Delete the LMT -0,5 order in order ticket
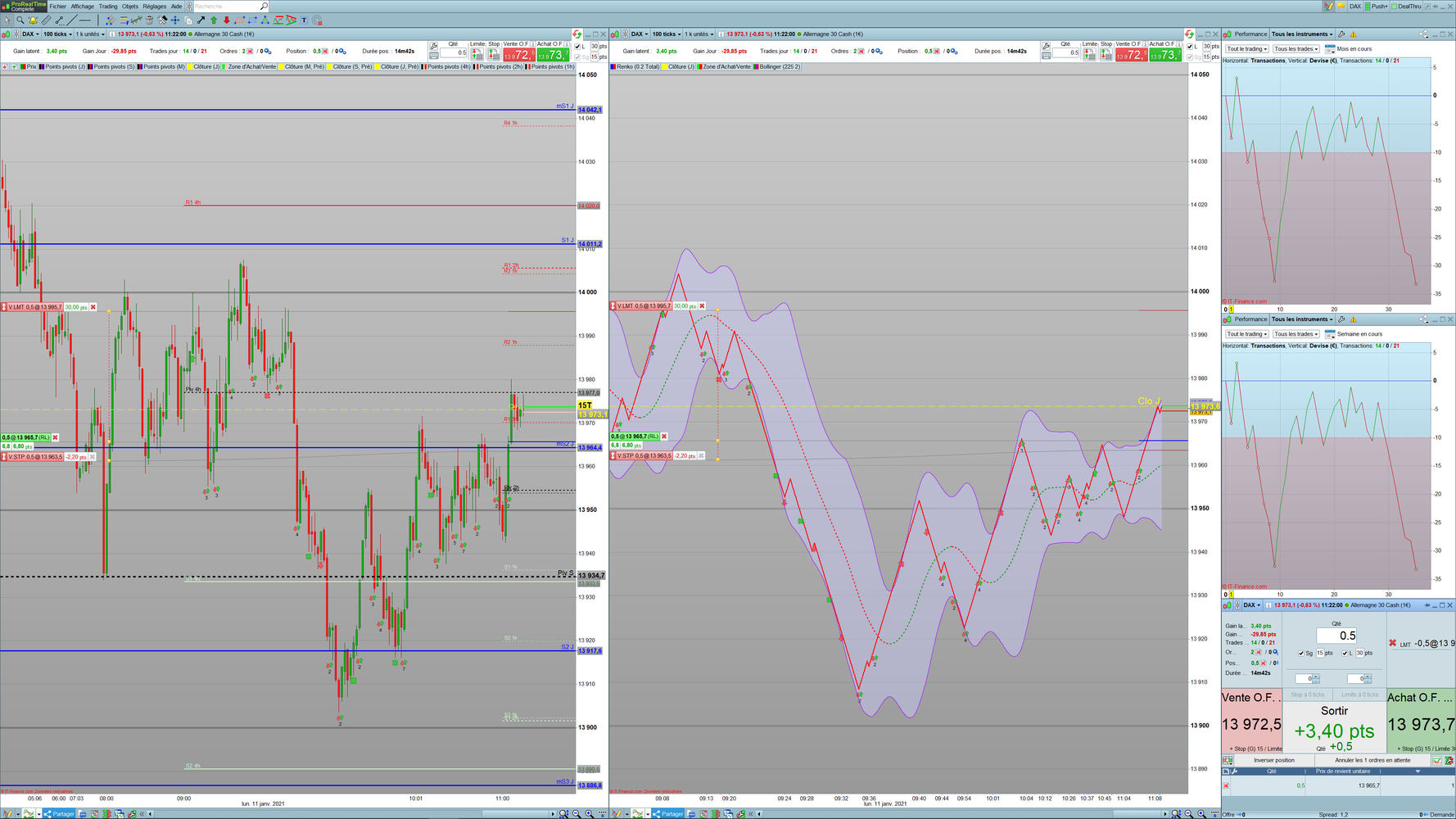The height and width of the screenshot is (819, 1456). (x=1392, y=643)
